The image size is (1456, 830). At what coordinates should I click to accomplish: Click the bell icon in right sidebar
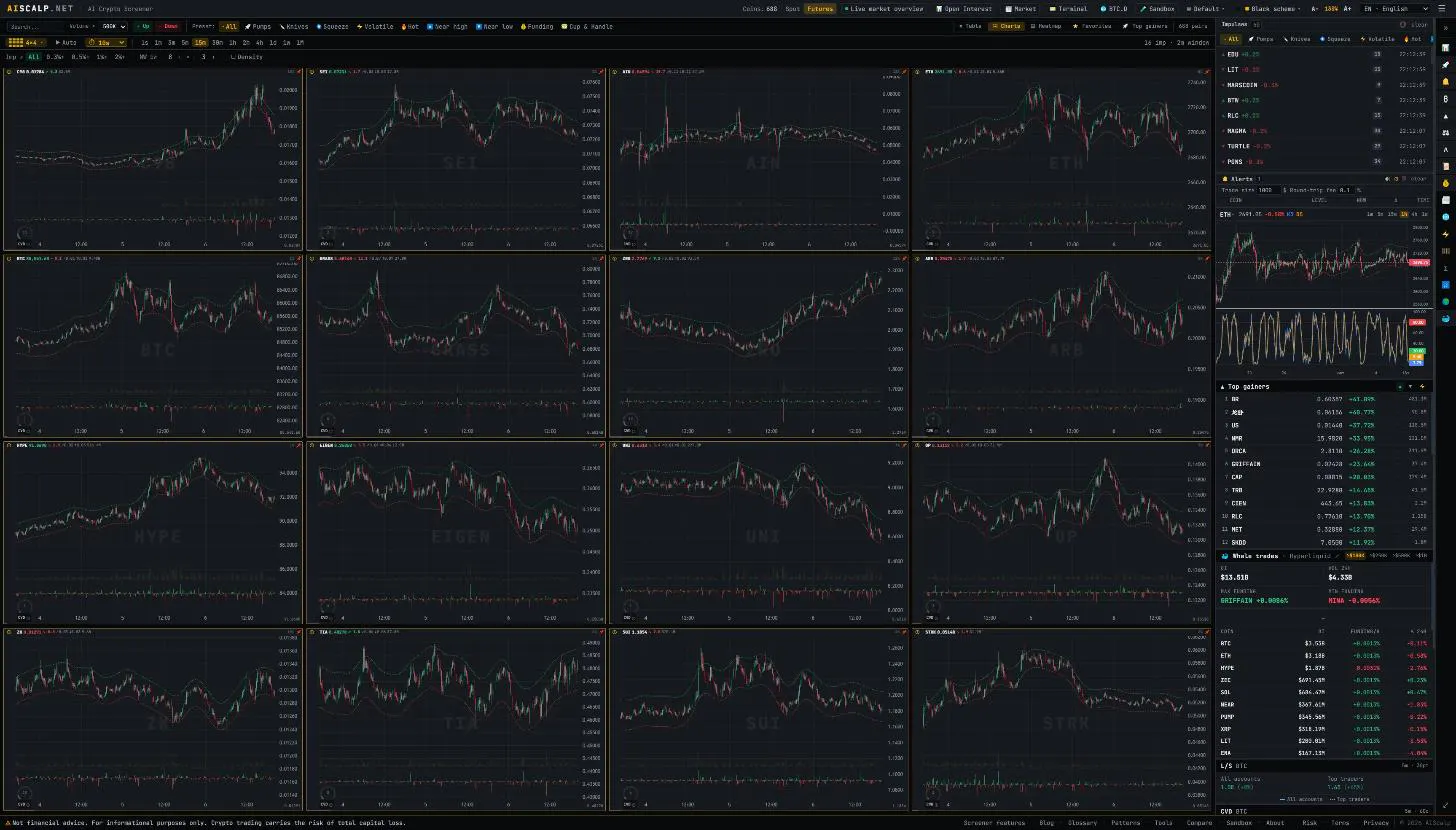pos(1445,81)
